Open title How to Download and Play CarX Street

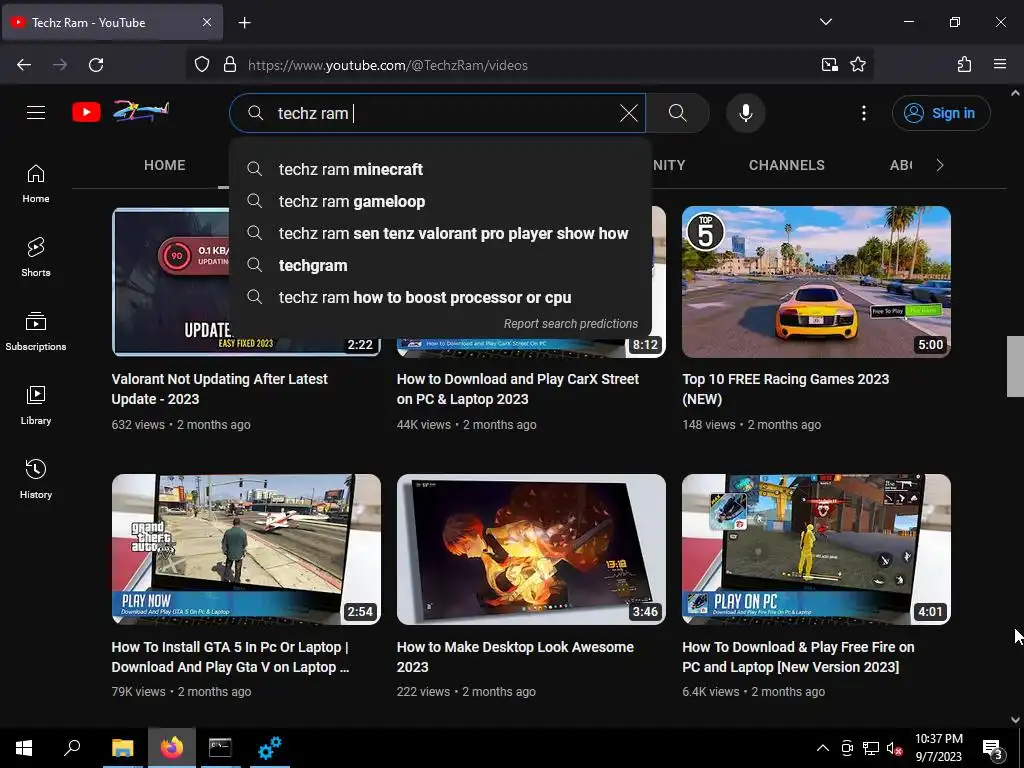coord(517,389)
